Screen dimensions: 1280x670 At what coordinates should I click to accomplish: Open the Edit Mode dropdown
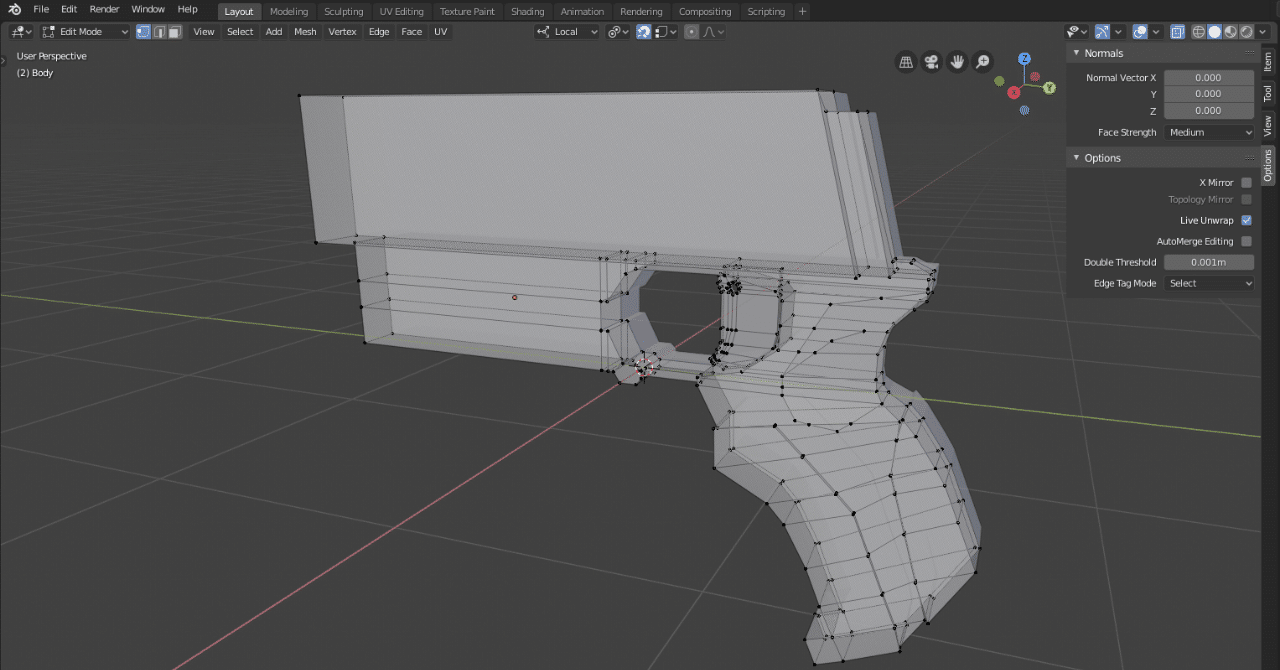[85, 32]
